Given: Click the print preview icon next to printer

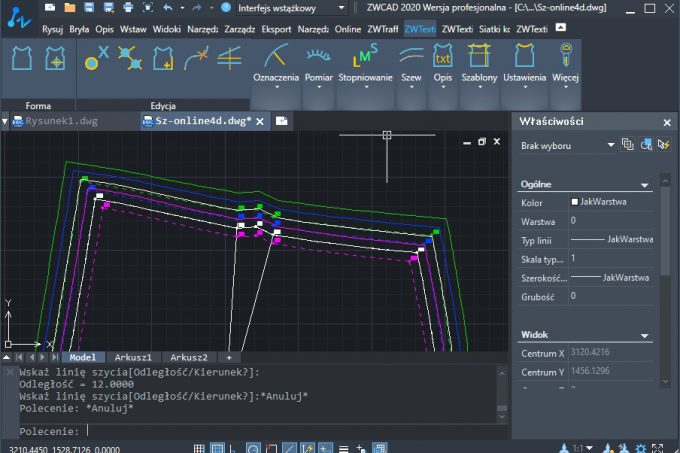Looking at the screenshot, I should coord(147,7).
